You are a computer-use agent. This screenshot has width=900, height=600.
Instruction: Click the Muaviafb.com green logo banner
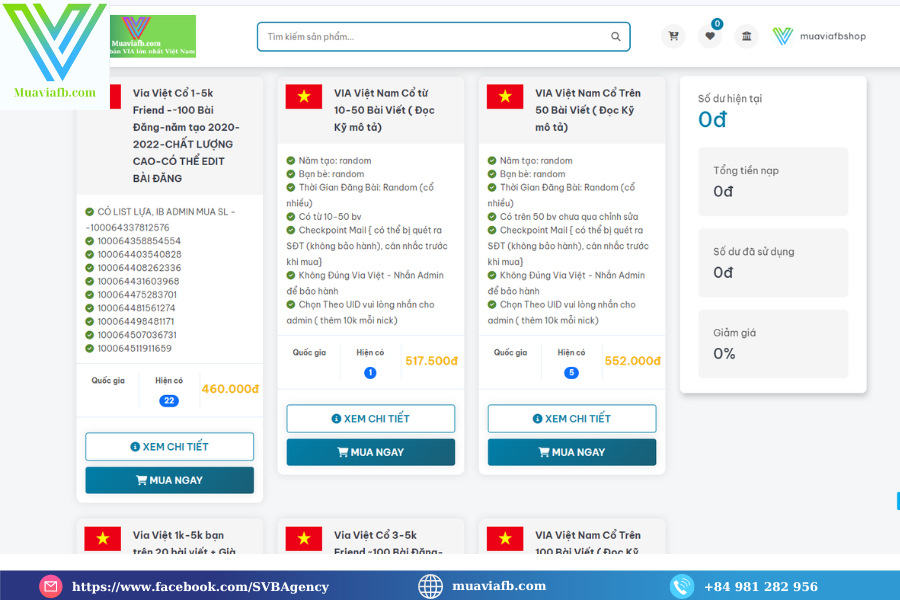153,36
